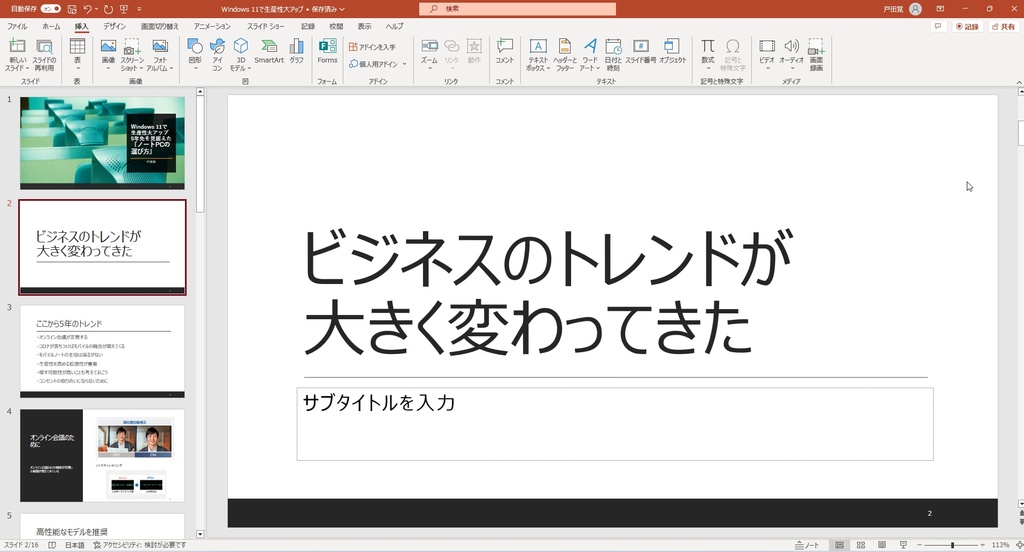Collapse the ribbon with the chevron
This screenshot has height=552, width=1024.
point(1019,82)
